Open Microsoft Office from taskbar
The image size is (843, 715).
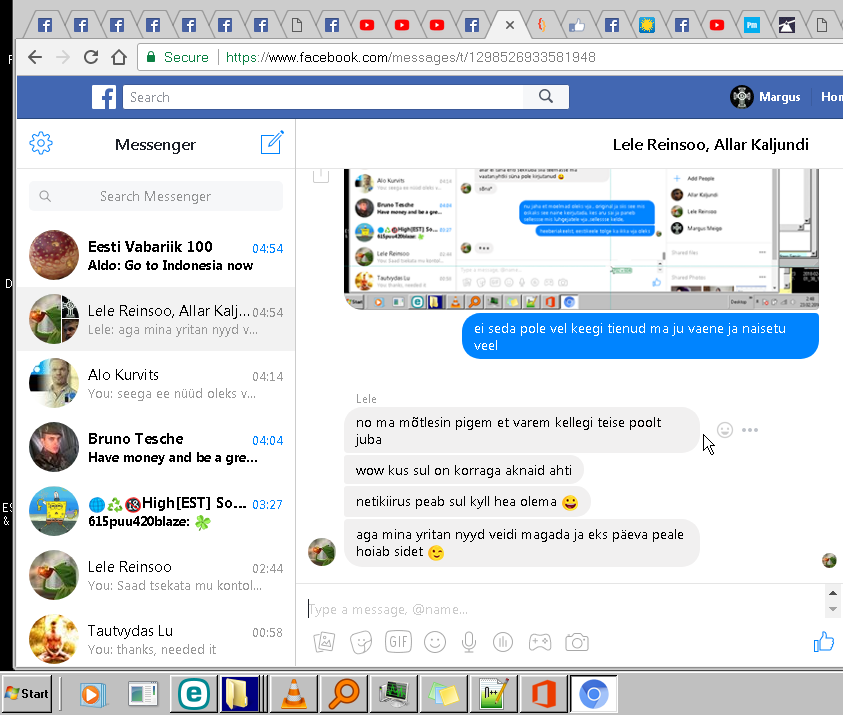click(543, 694)
